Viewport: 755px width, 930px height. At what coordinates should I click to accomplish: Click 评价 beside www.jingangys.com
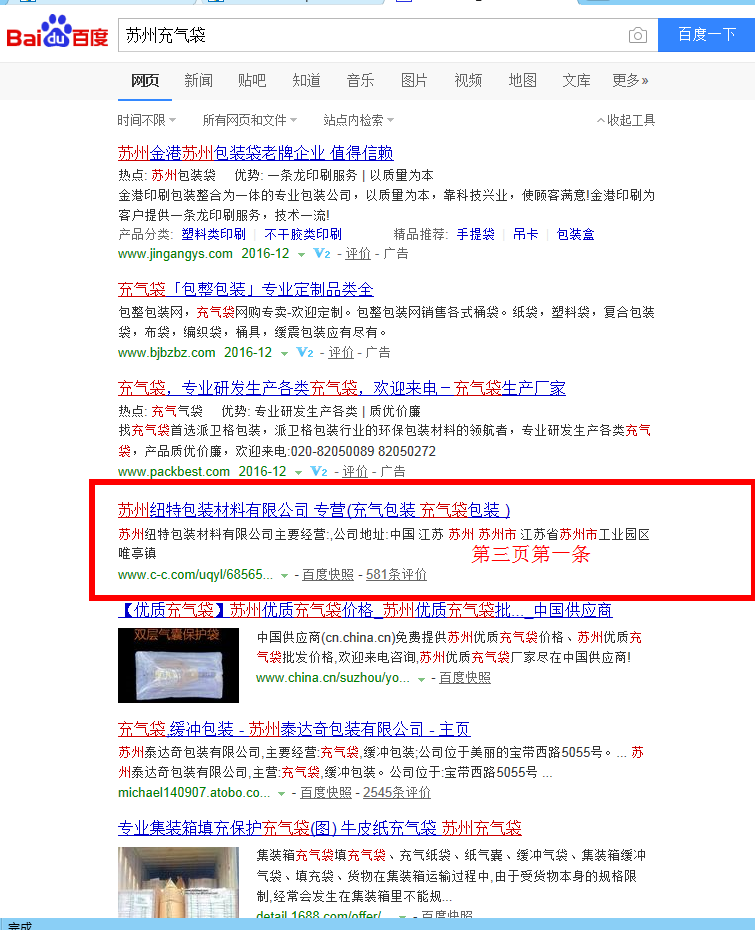click(x=358, y=254)
